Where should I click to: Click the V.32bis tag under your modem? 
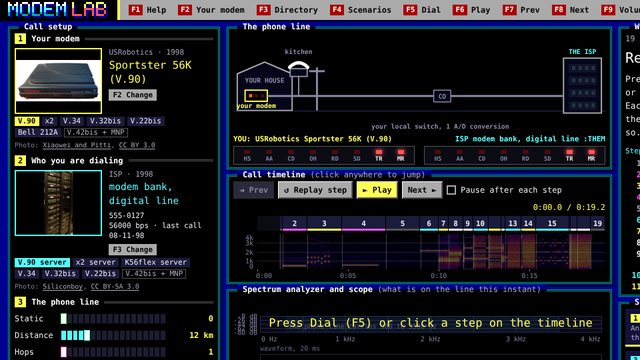point(105,121)
